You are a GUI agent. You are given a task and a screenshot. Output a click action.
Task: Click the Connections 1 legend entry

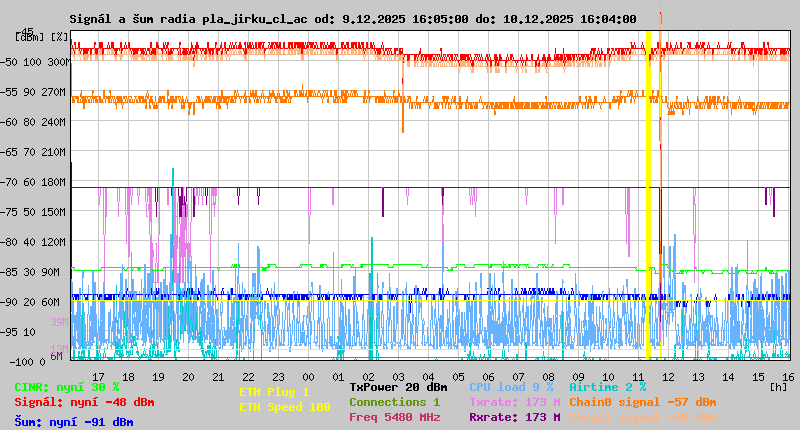(x=394, y=402)
